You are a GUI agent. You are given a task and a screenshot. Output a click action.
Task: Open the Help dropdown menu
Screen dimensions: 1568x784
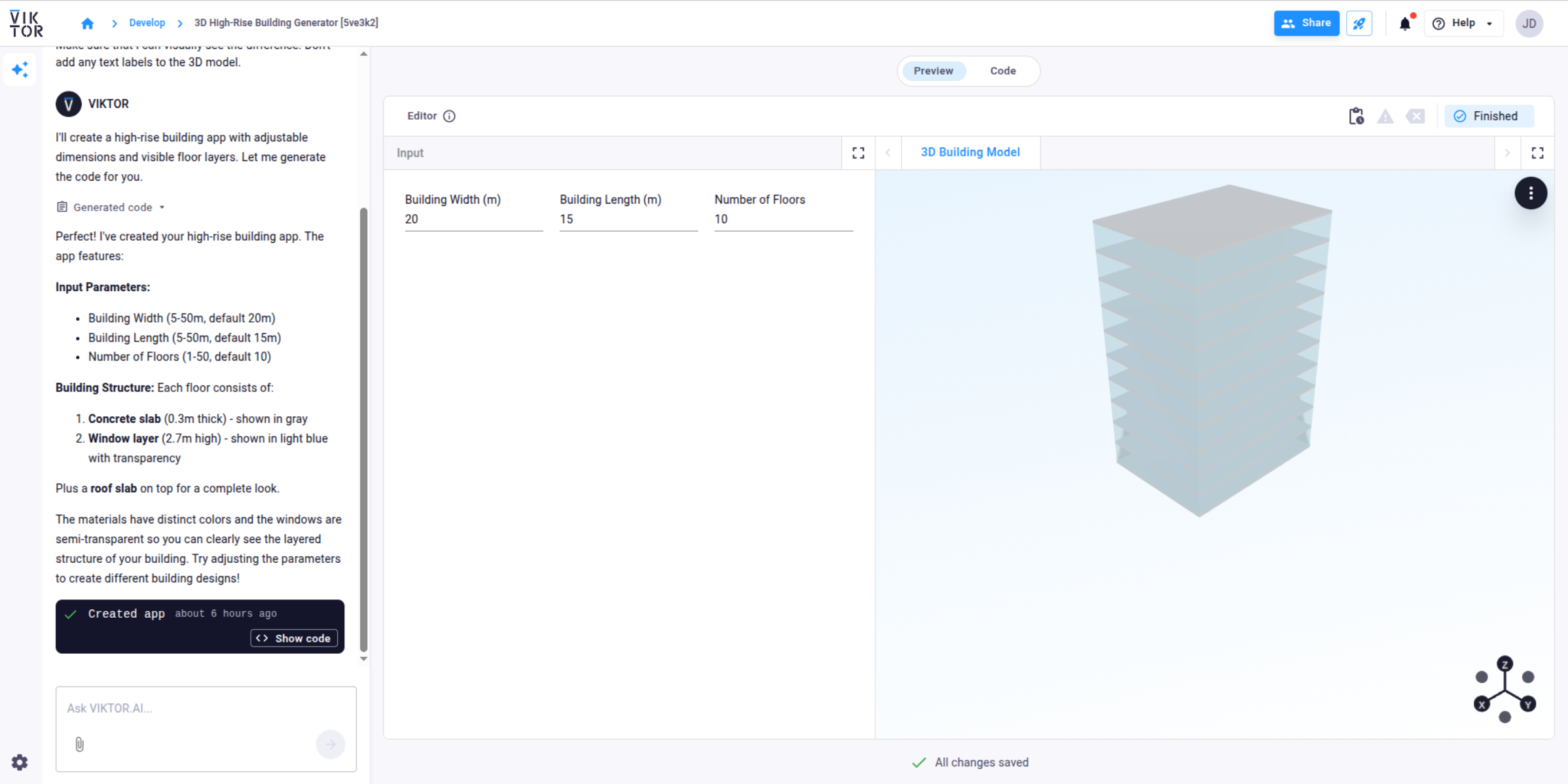pos(1463,24)
